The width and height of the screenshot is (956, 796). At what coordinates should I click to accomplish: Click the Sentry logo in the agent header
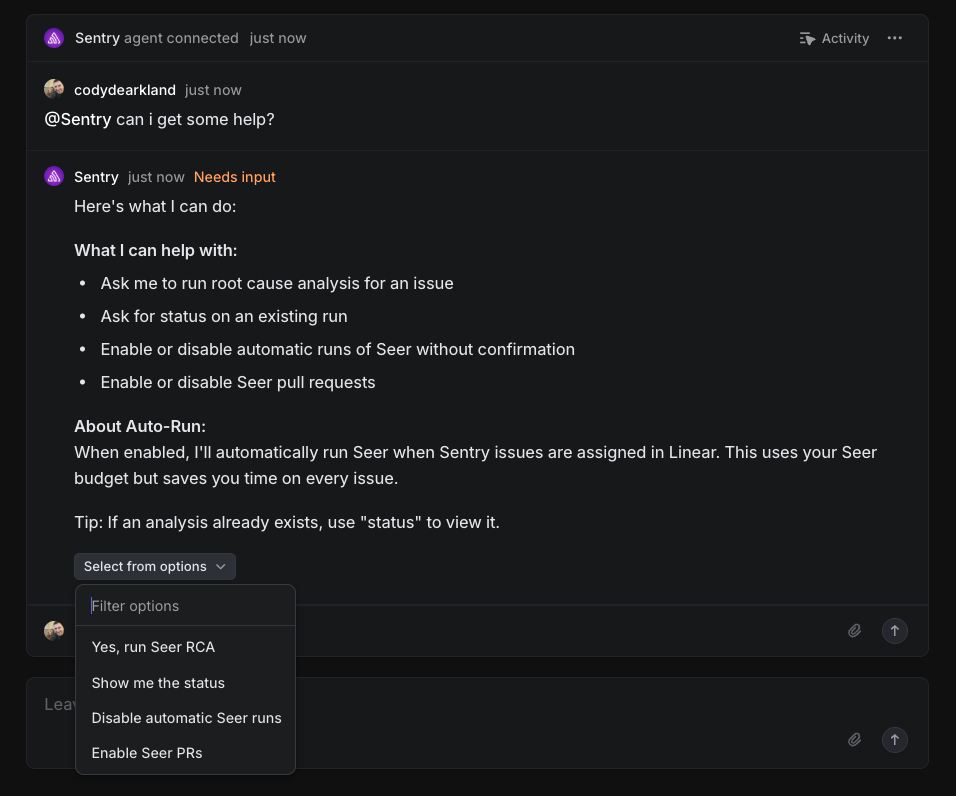[54, 38]
